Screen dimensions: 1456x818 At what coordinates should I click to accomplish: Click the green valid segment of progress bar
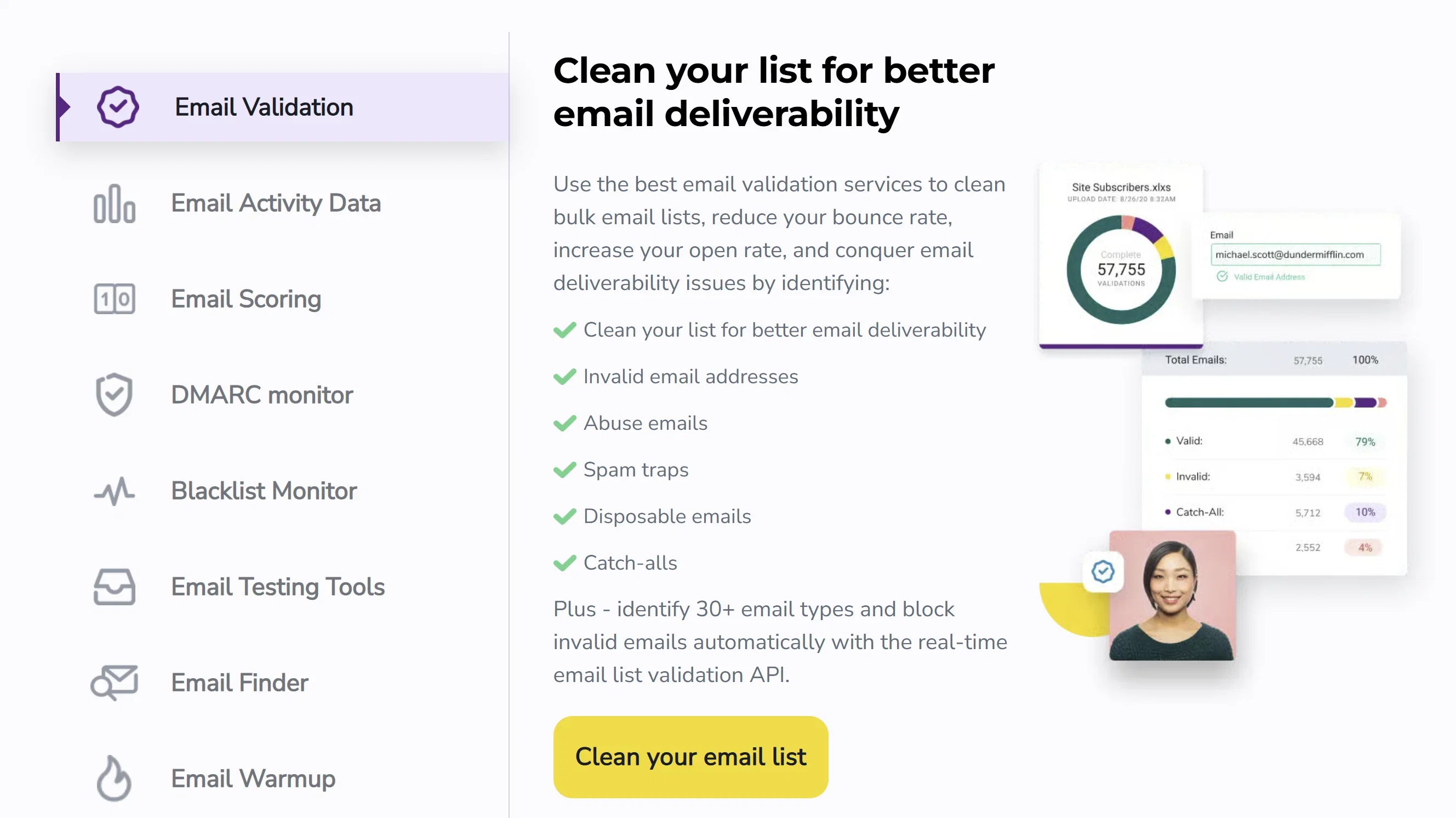point(1249,402)
